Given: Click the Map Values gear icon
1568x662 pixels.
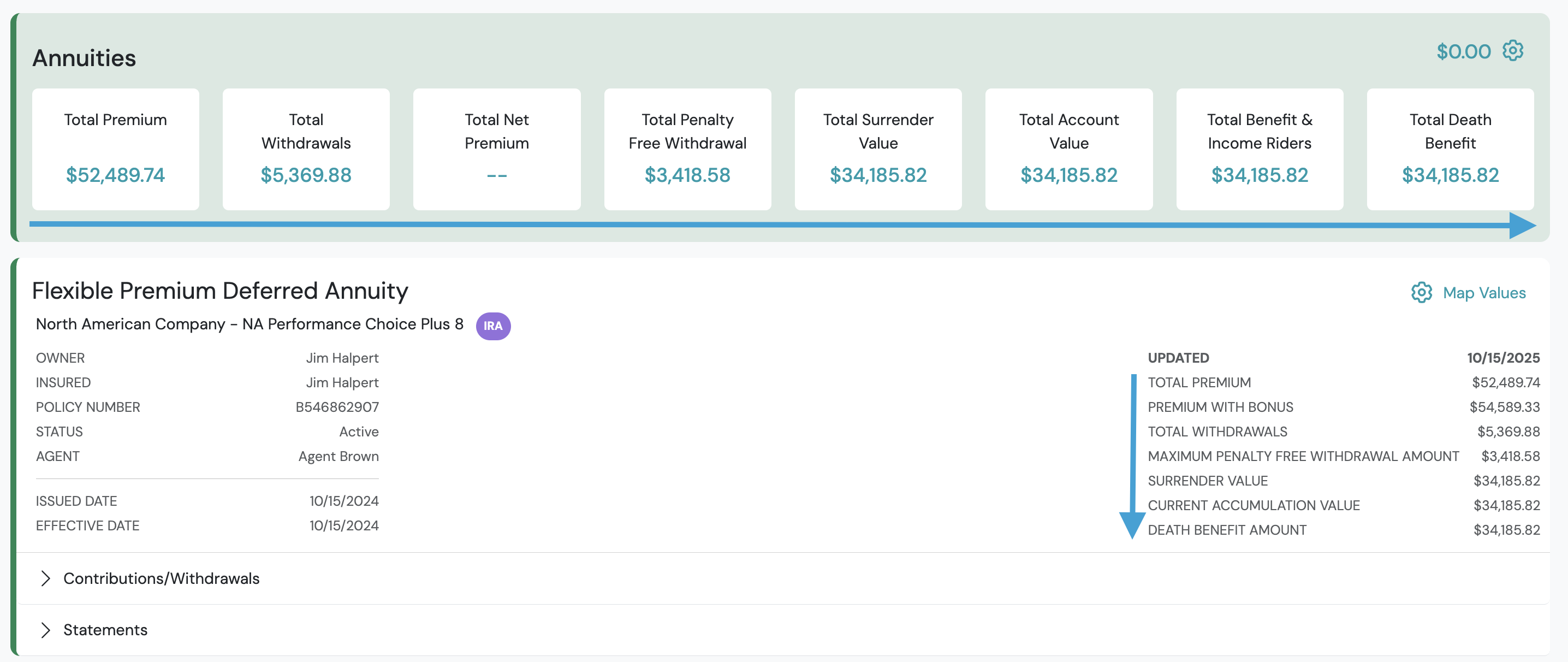Looking at the screenshot, I should point(1421,293).
